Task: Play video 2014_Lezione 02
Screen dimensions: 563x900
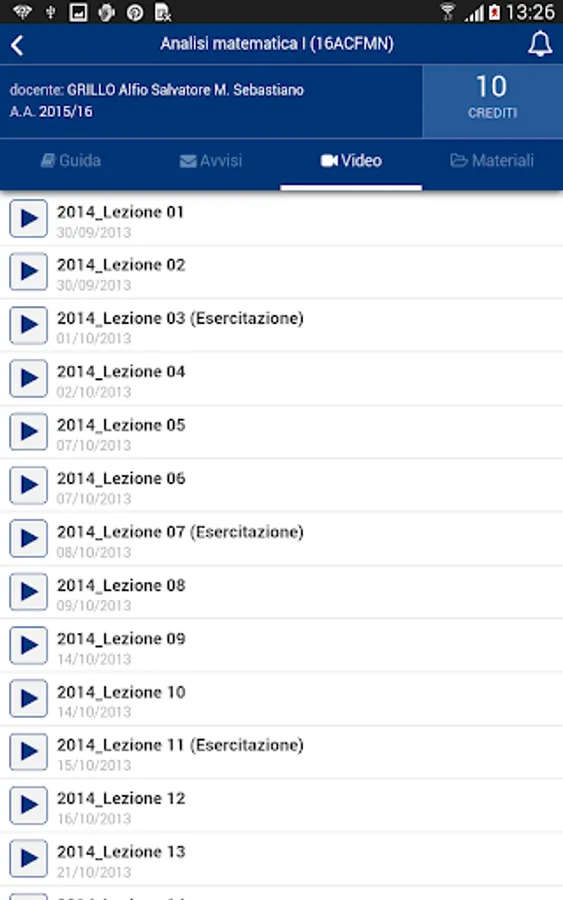Action: point(28,271)
